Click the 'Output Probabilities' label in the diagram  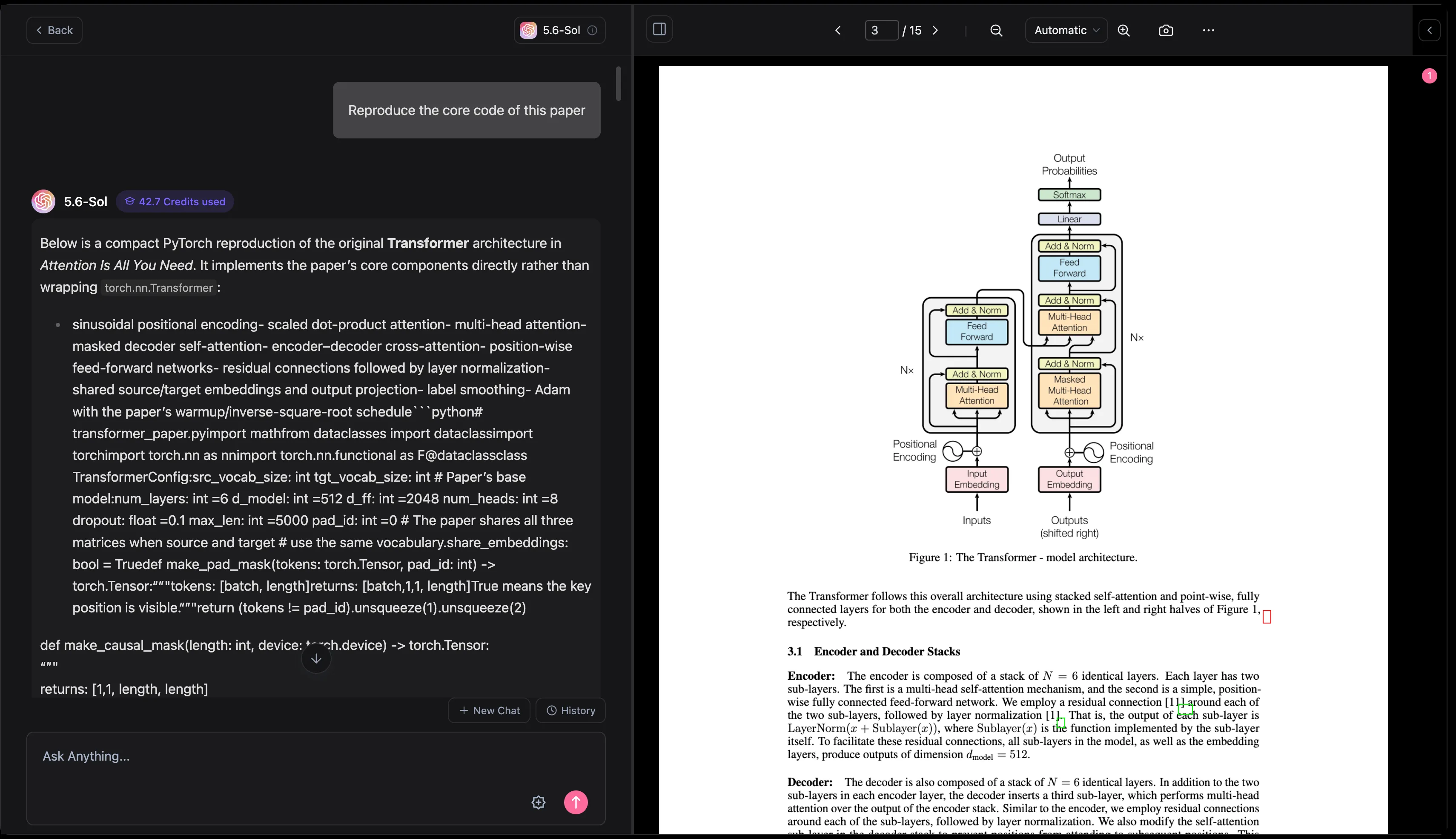(1069, 164)
